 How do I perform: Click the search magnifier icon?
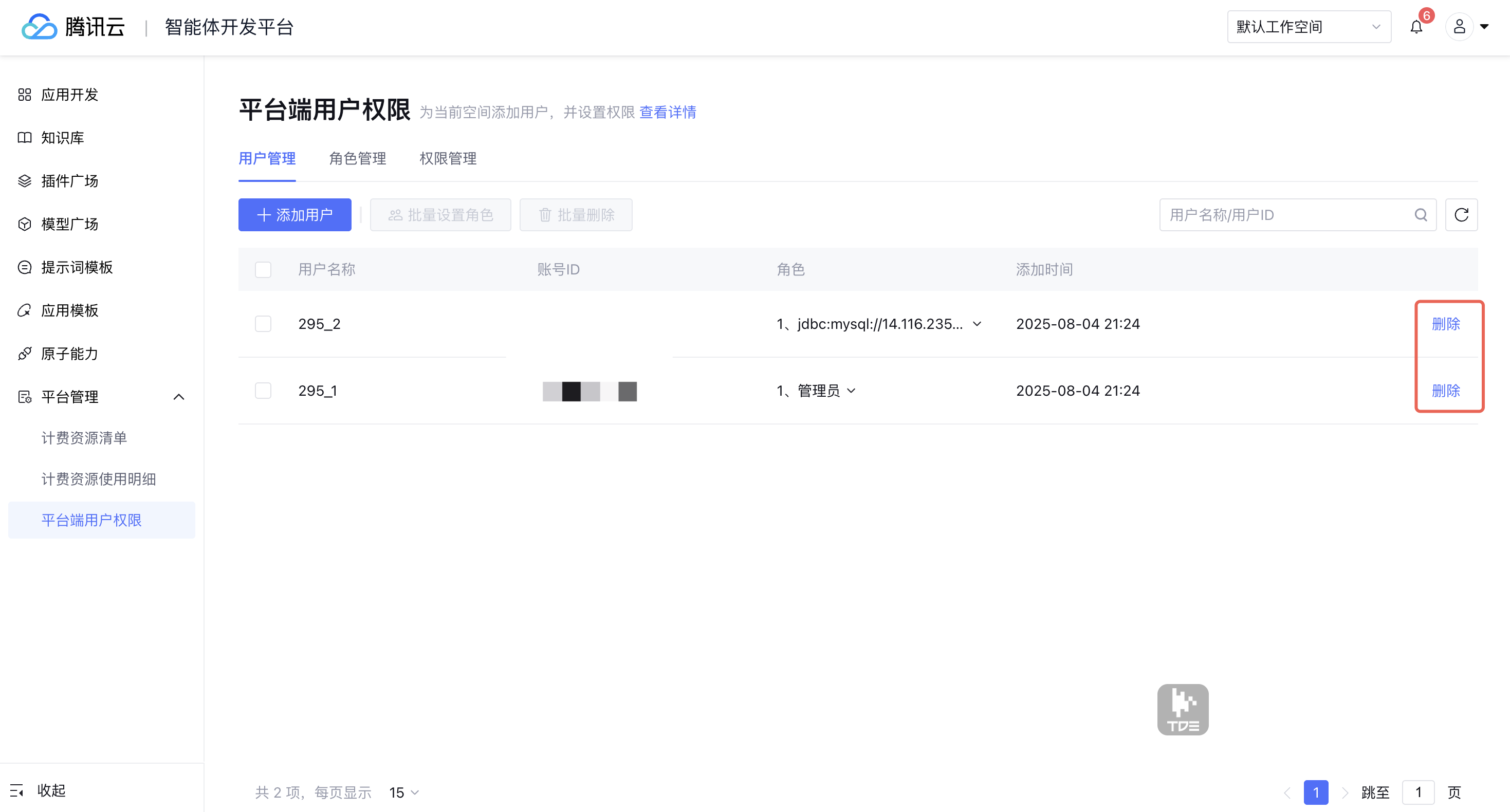pyautogui.click(x=1420, y=215)
